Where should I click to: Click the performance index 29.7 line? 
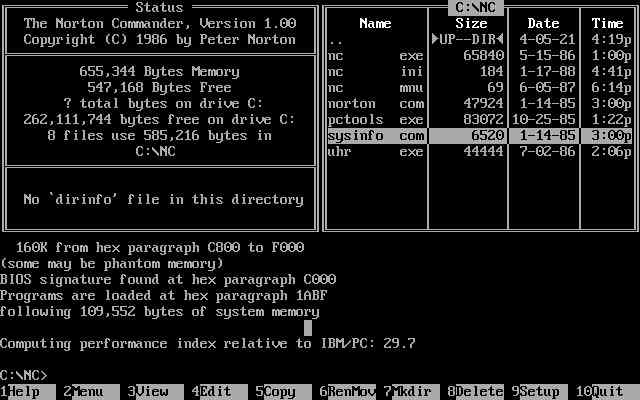[208, 344]
